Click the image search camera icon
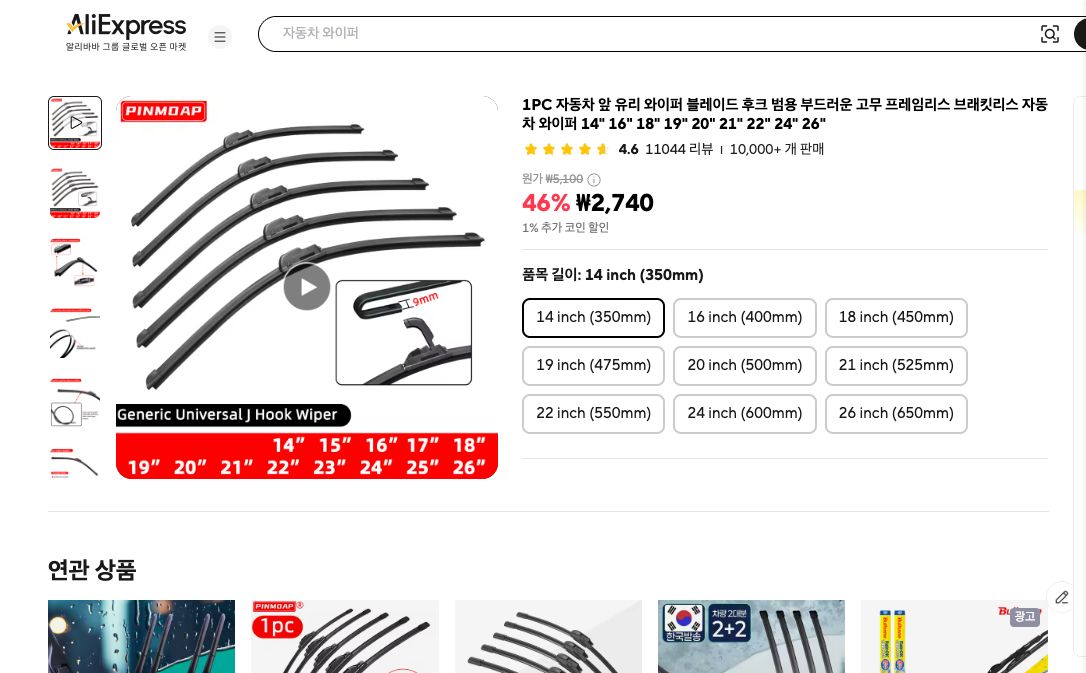This screenshot has height=673, width=1086. click(1049, 34)
